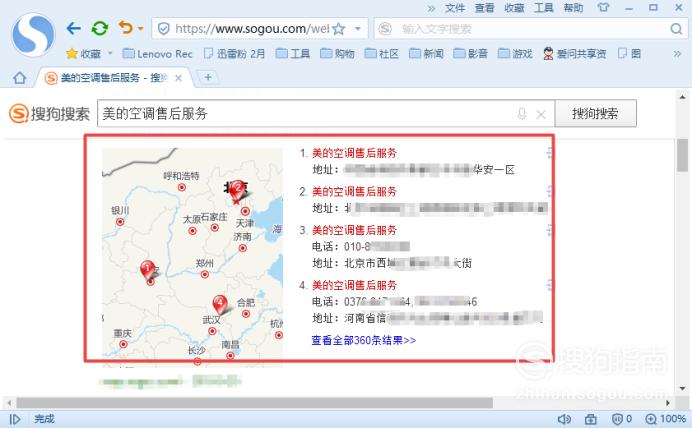Image resolution: width=692 pixels, height=428 pixels.
Task: Click the popup window icon in the status bar
Action: 590,419
